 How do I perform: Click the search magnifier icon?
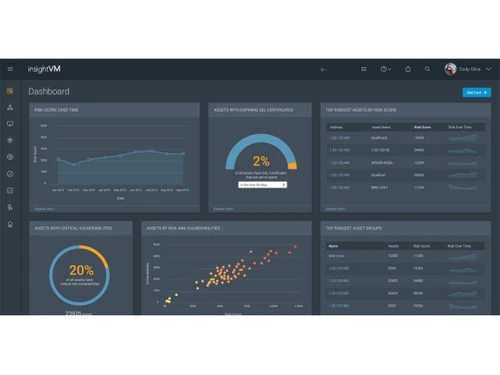[x=427, y=69]
